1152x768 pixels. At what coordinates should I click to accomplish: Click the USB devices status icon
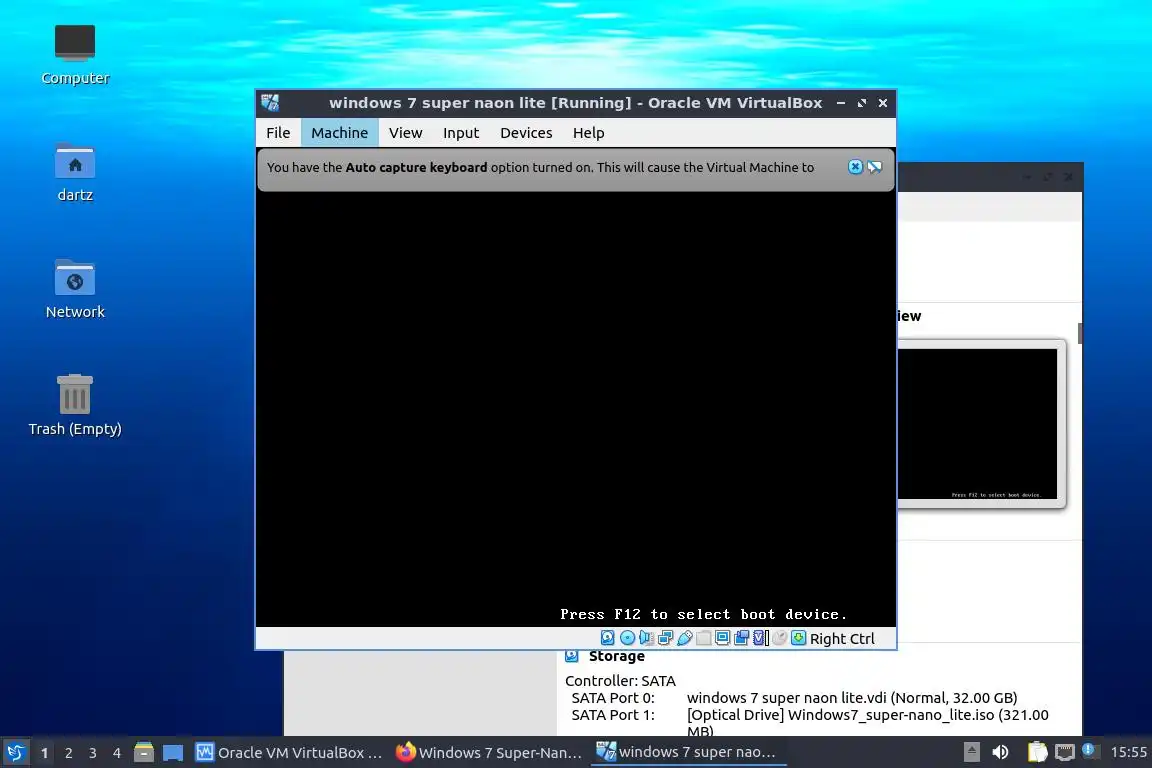click(685, 638)
